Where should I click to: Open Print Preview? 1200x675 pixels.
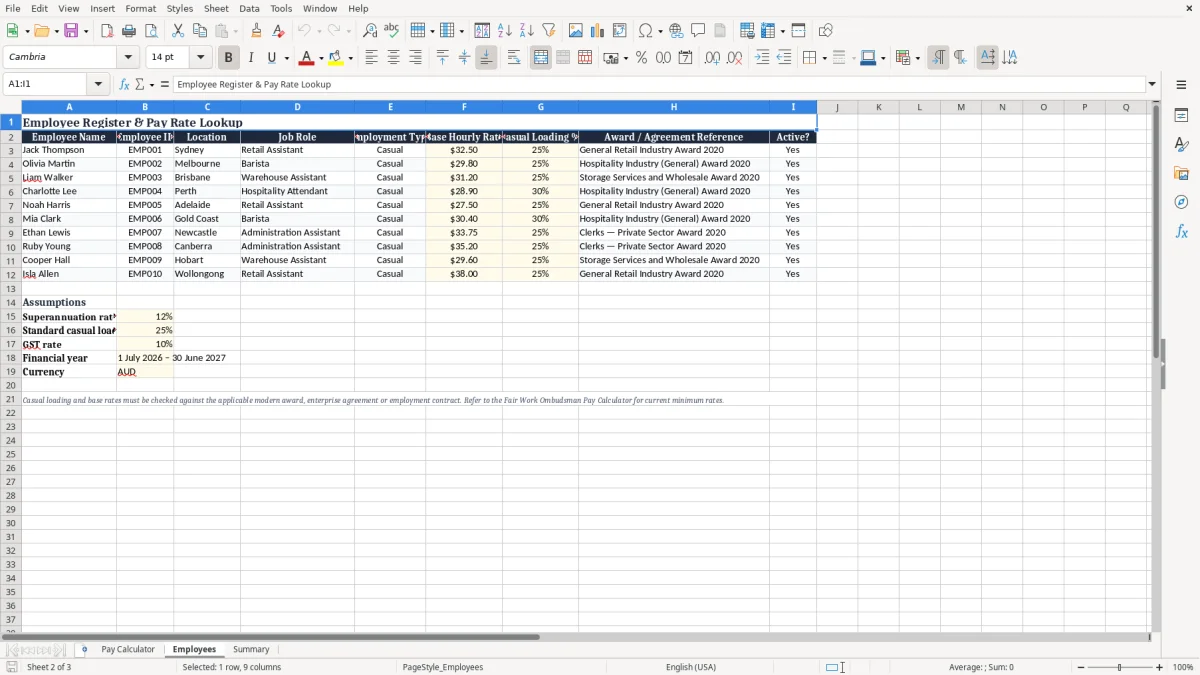(x=151, y=31)
